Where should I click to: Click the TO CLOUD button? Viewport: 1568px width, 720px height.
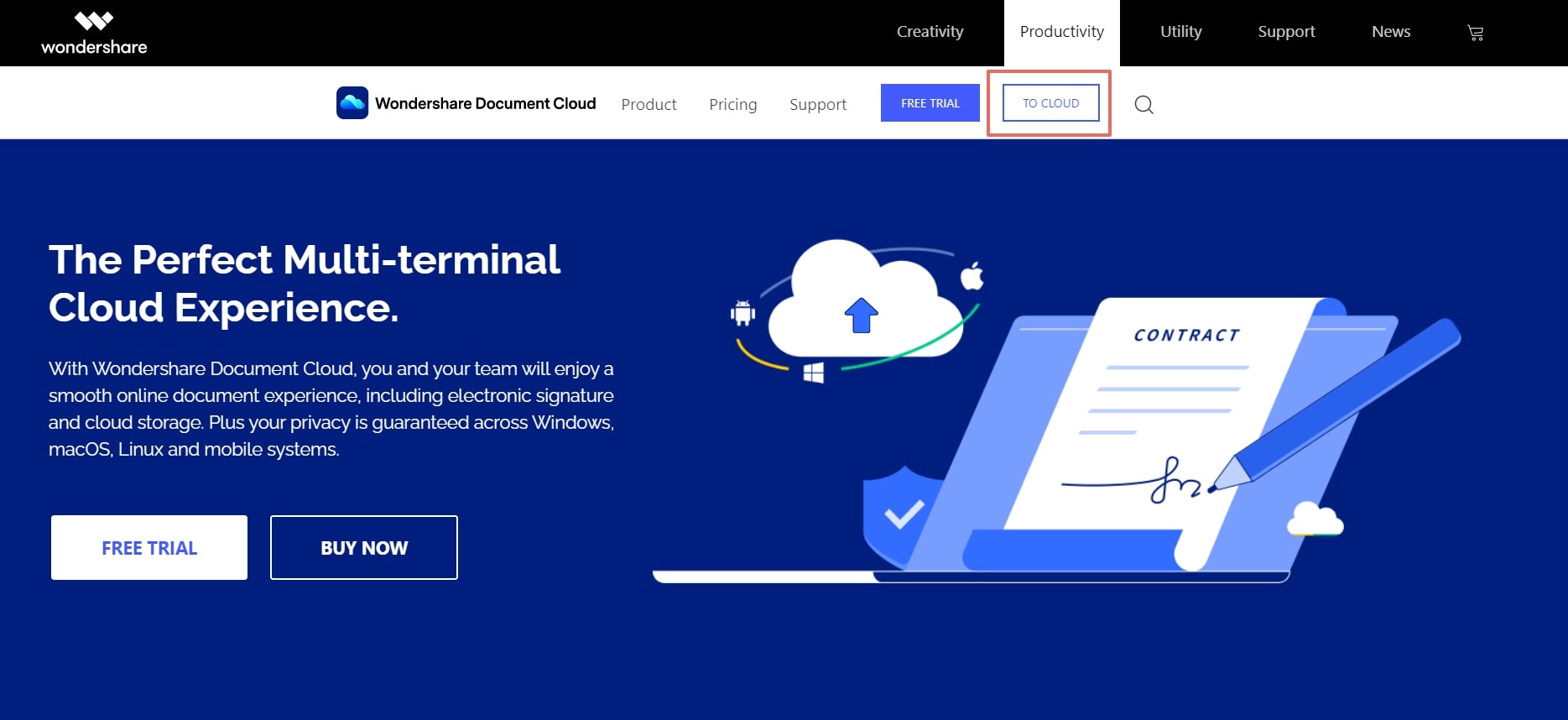click(x=1051, y=103)
